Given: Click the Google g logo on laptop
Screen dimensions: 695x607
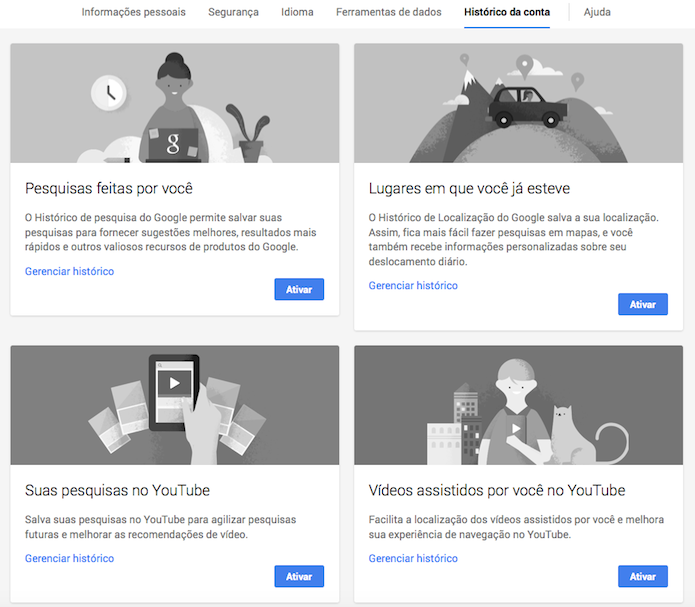Looking at the screenshot, I should click(x=173, y=143).
